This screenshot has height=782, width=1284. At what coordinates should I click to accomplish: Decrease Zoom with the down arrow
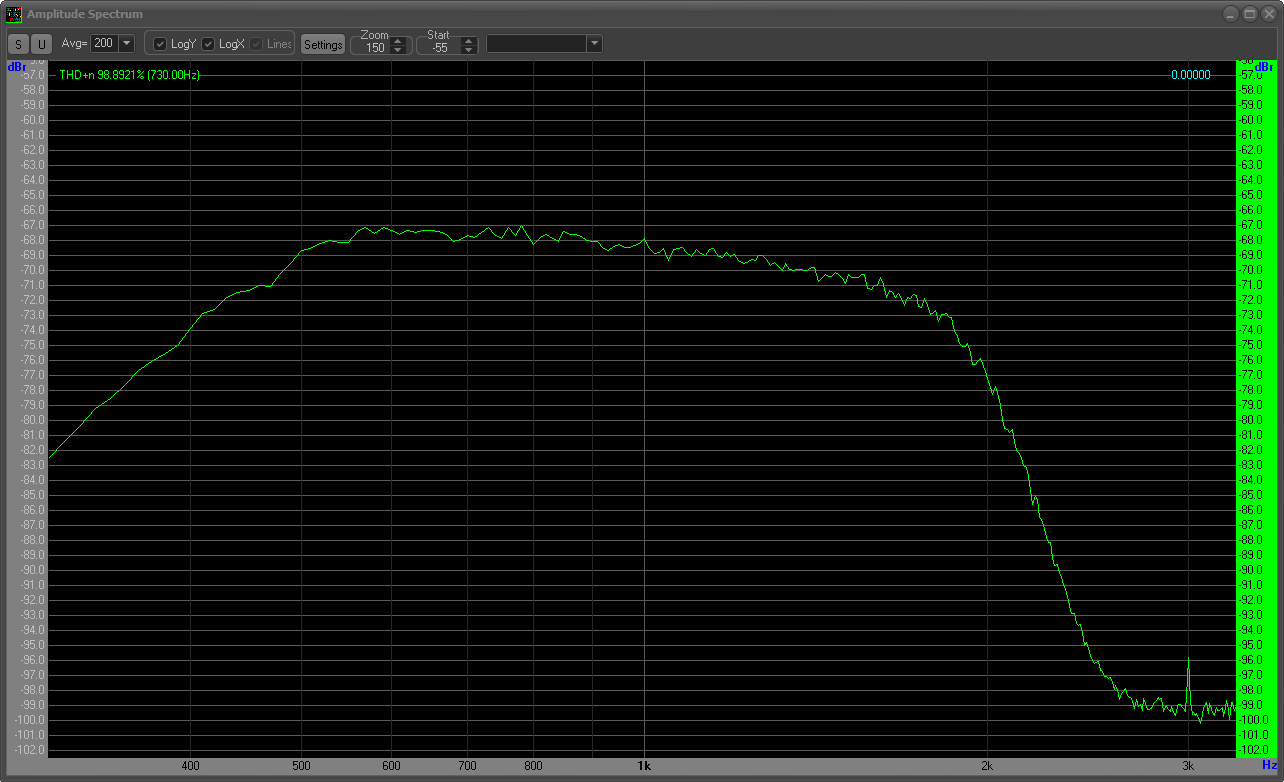tap(399, 50)
